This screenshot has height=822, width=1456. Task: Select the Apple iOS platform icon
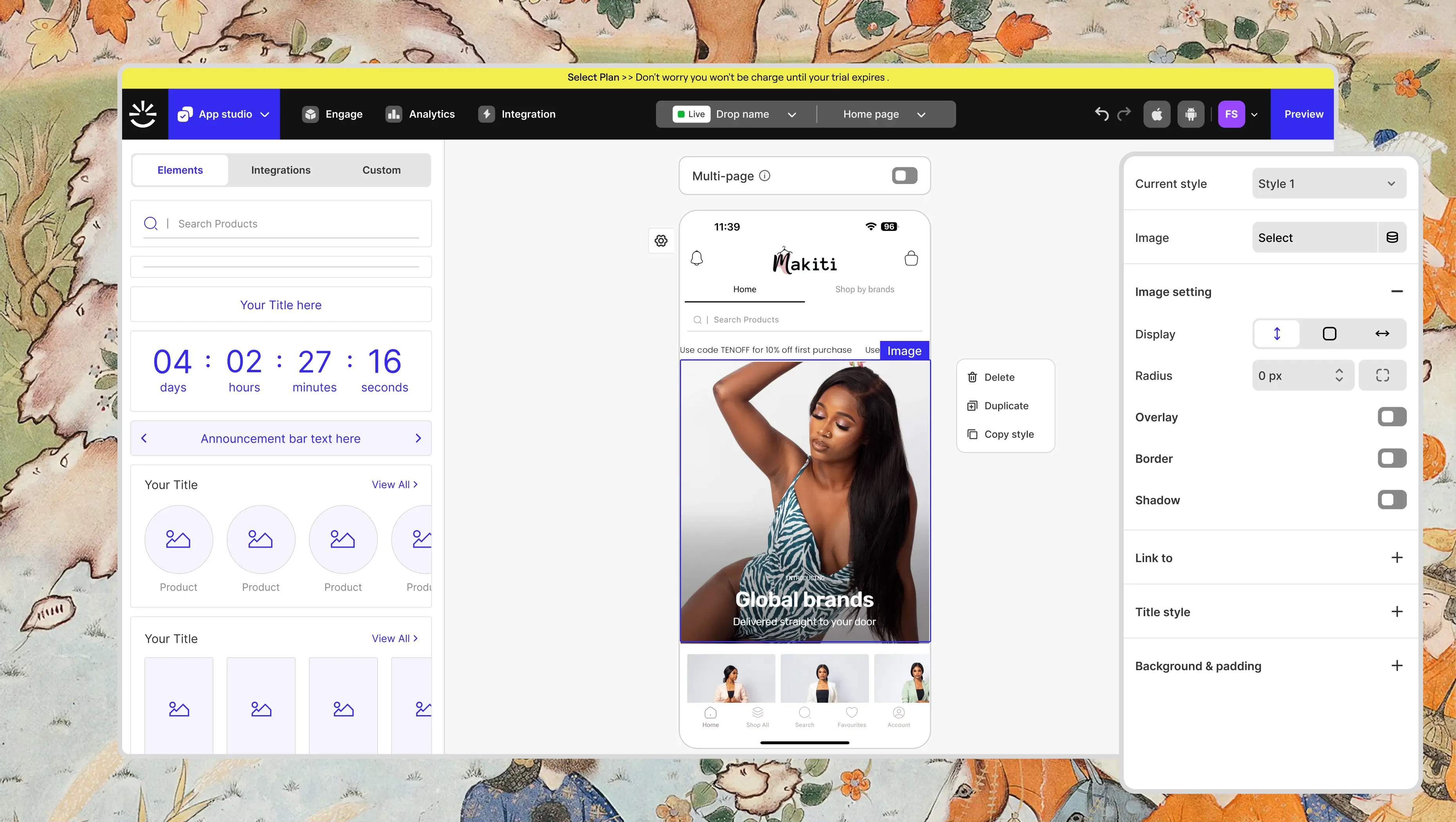1157,115
